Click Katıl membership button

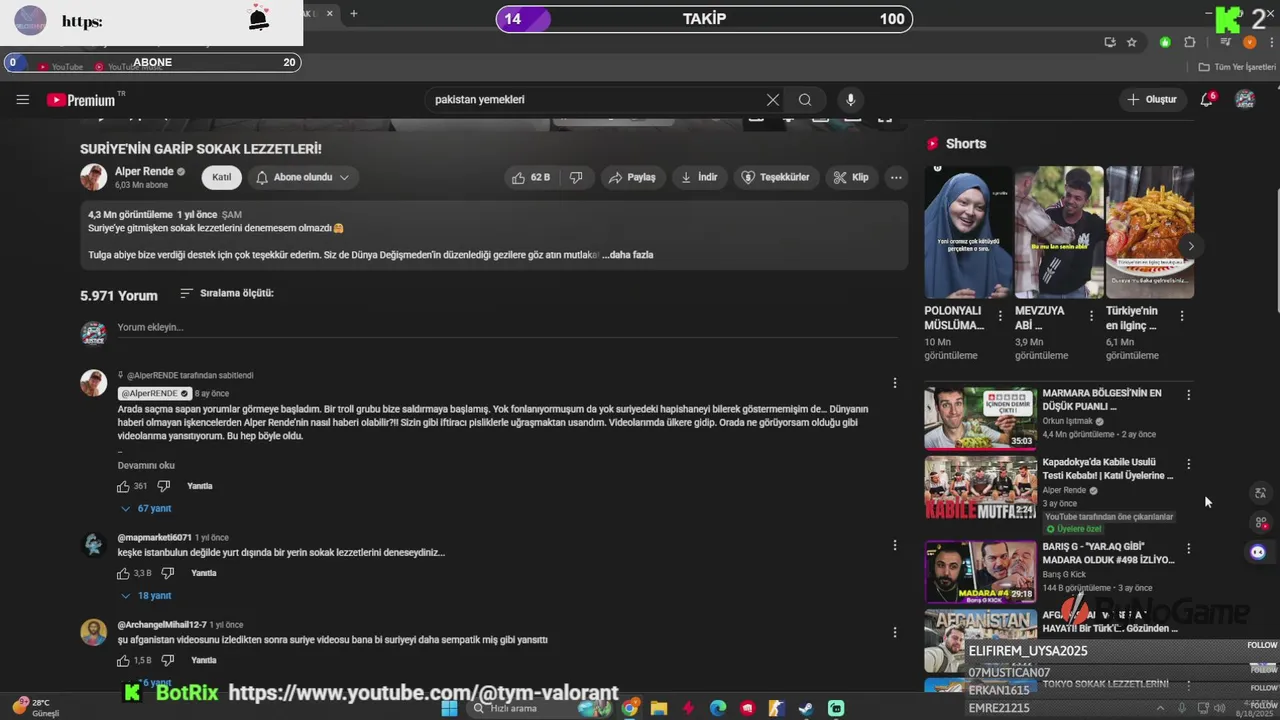[x=221, y=177]
